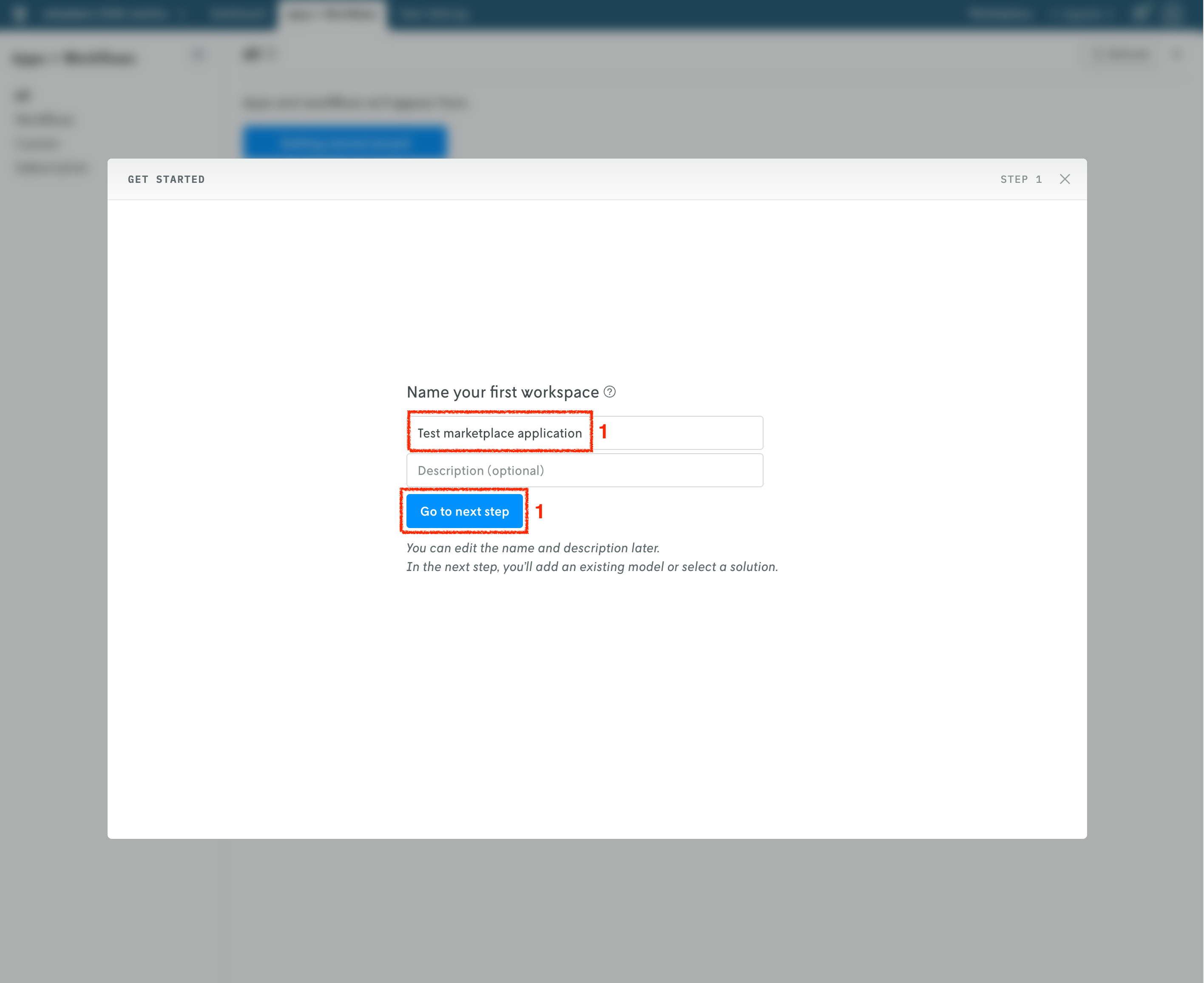Open the blurred account name dropdown in header
Image resolution: width=1204 pixels, height=983 pixels.
click(108, 14)
